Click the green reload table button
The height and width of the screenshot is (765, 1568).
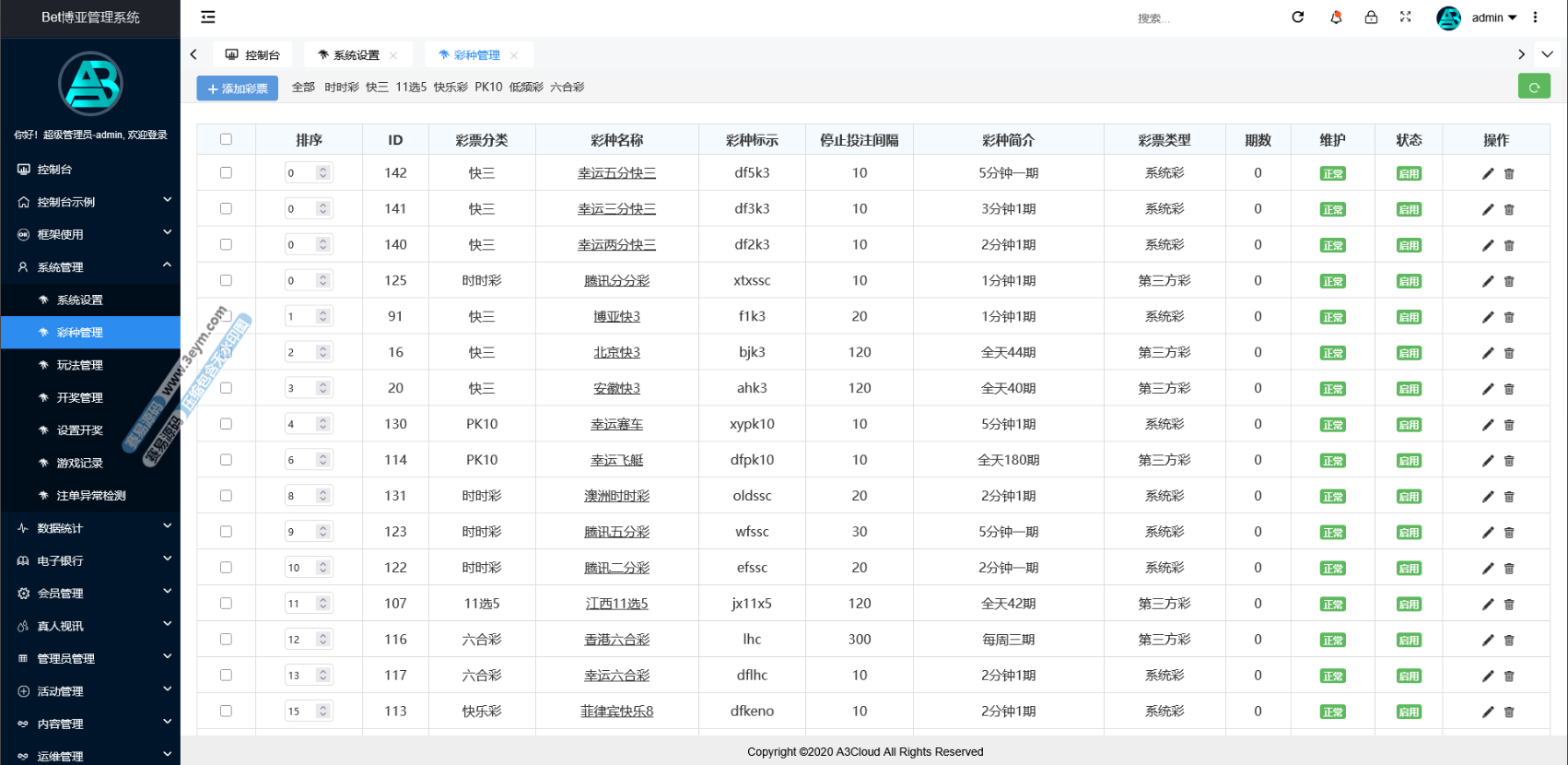(x=1534, y=87)
